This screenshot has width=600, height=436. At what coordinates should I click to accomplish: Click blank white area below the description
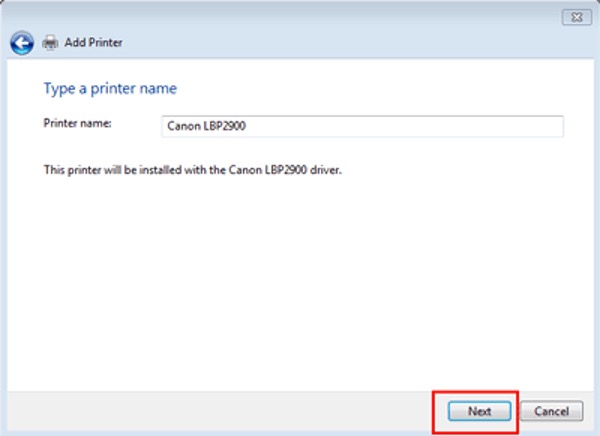pos(300,280)
